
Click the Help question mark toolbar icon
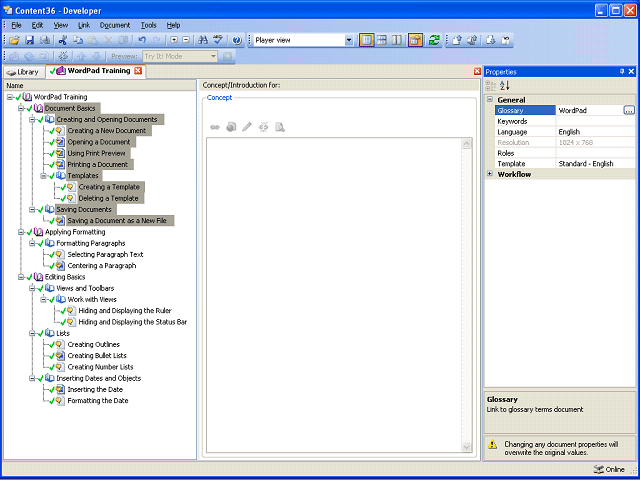(x=237, y=40)
